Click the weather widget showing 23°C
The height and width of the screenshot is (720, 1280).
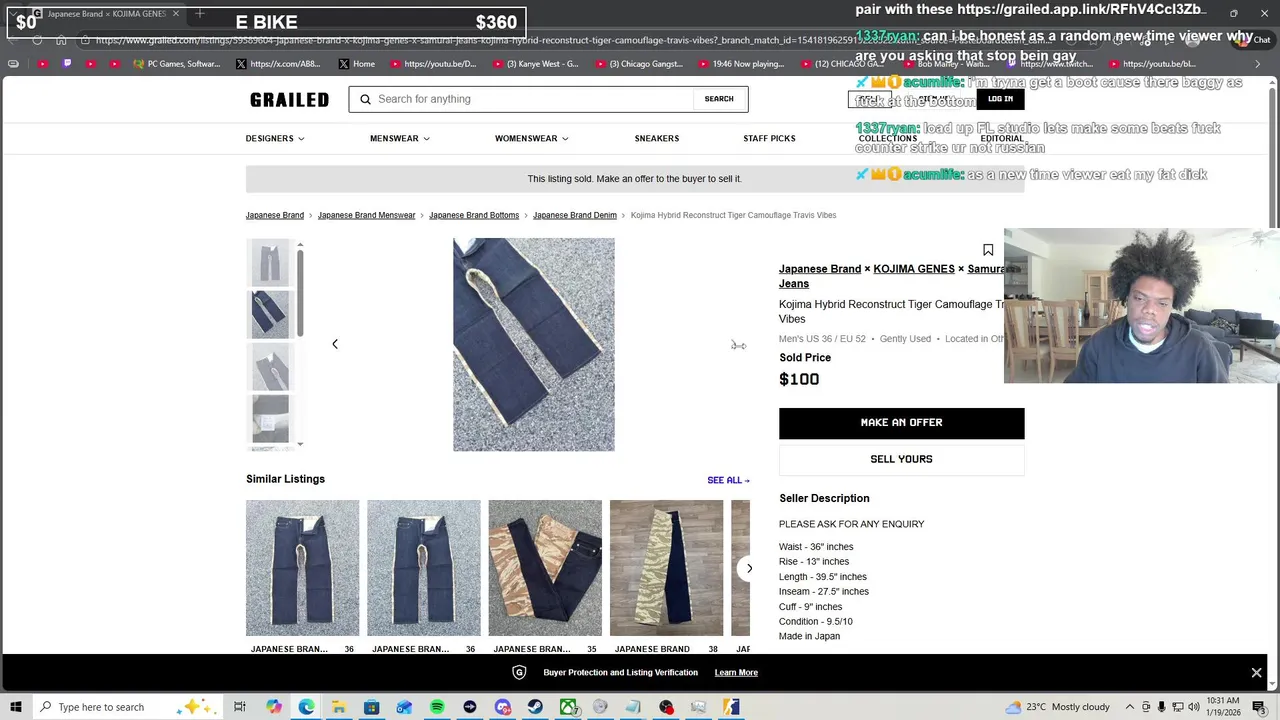pos(1058,707)
